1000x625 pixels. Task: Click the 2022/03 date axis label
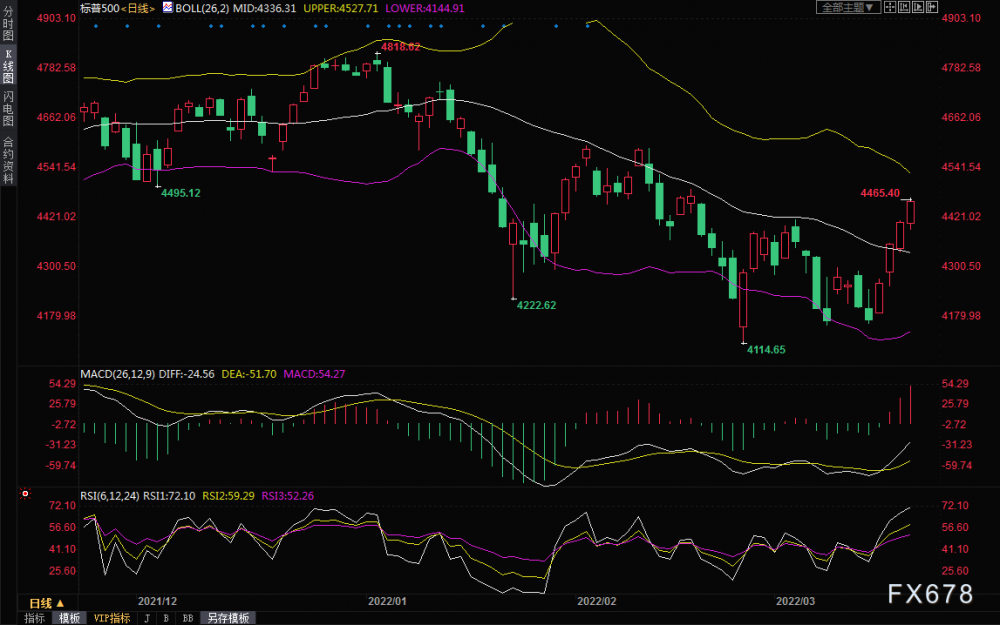795,601
